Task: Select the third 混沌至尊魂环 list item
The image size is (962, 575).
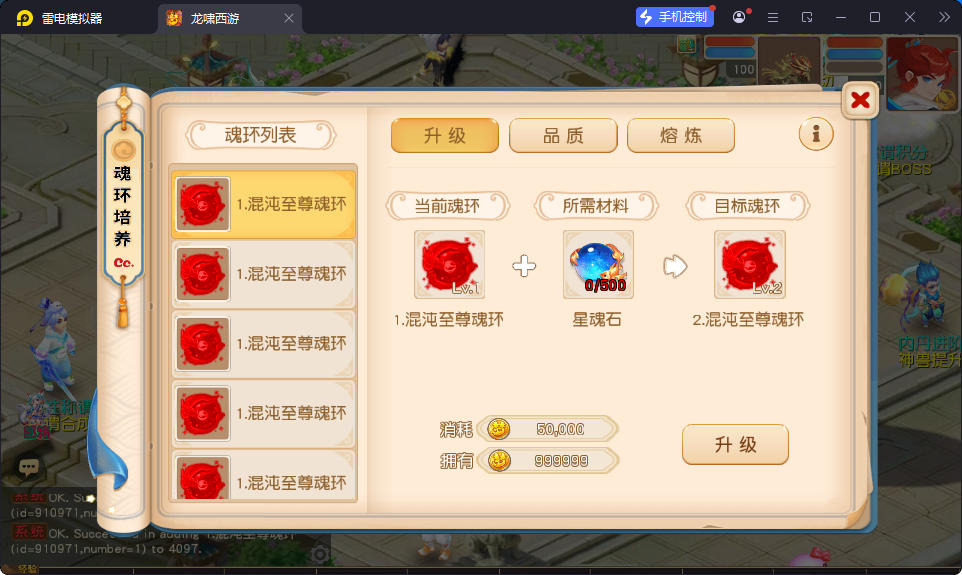Action: tap(264, 344)
